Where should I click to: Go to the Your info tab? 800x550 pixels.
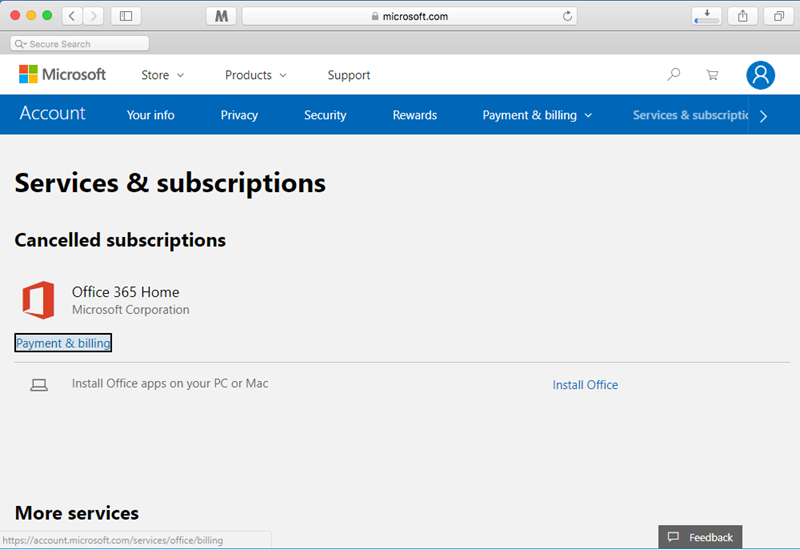point(151,115)
